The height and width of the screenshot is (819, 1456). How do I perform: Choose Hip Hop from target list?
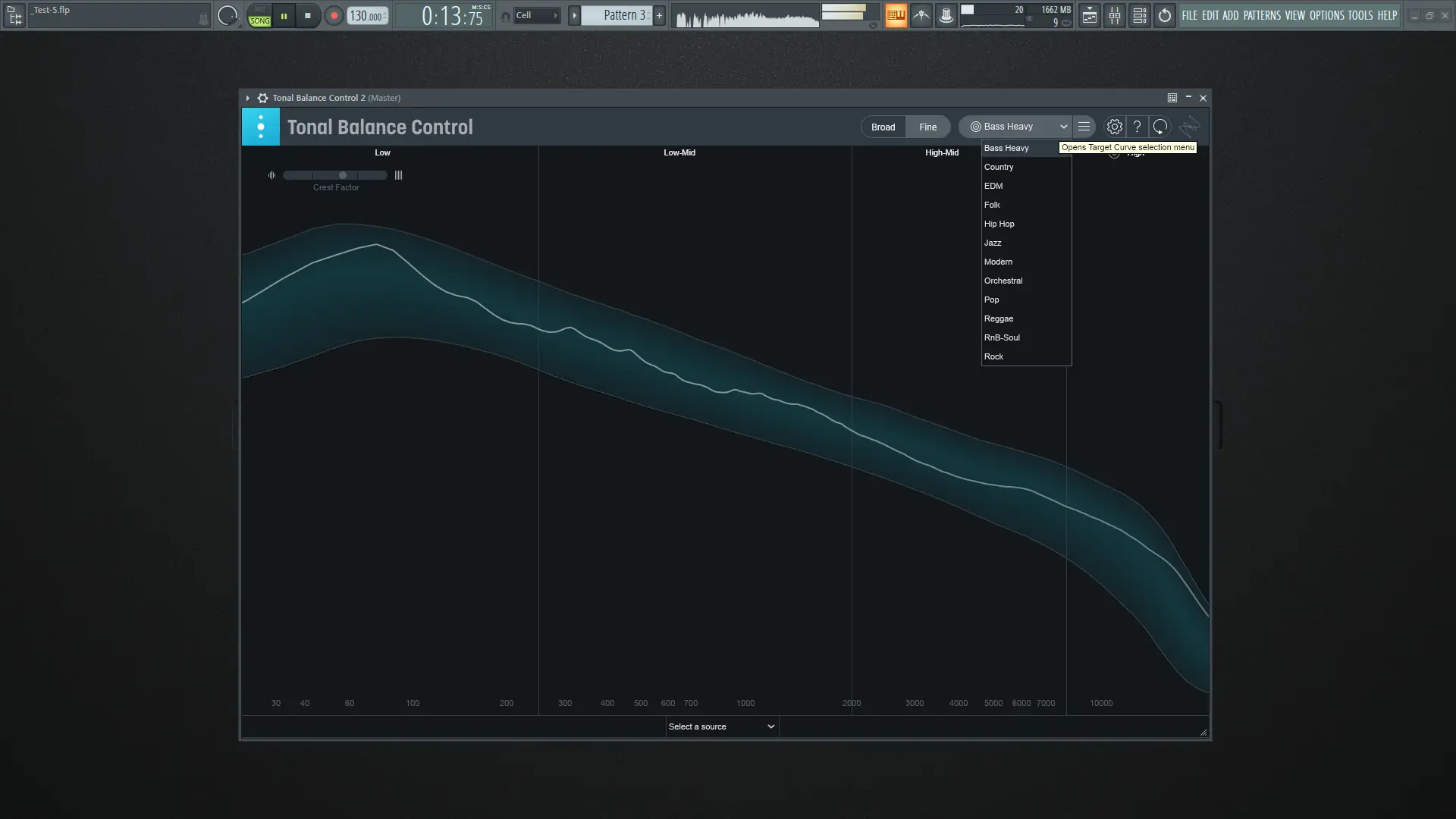pyautogui.click(x=999, y=224)
